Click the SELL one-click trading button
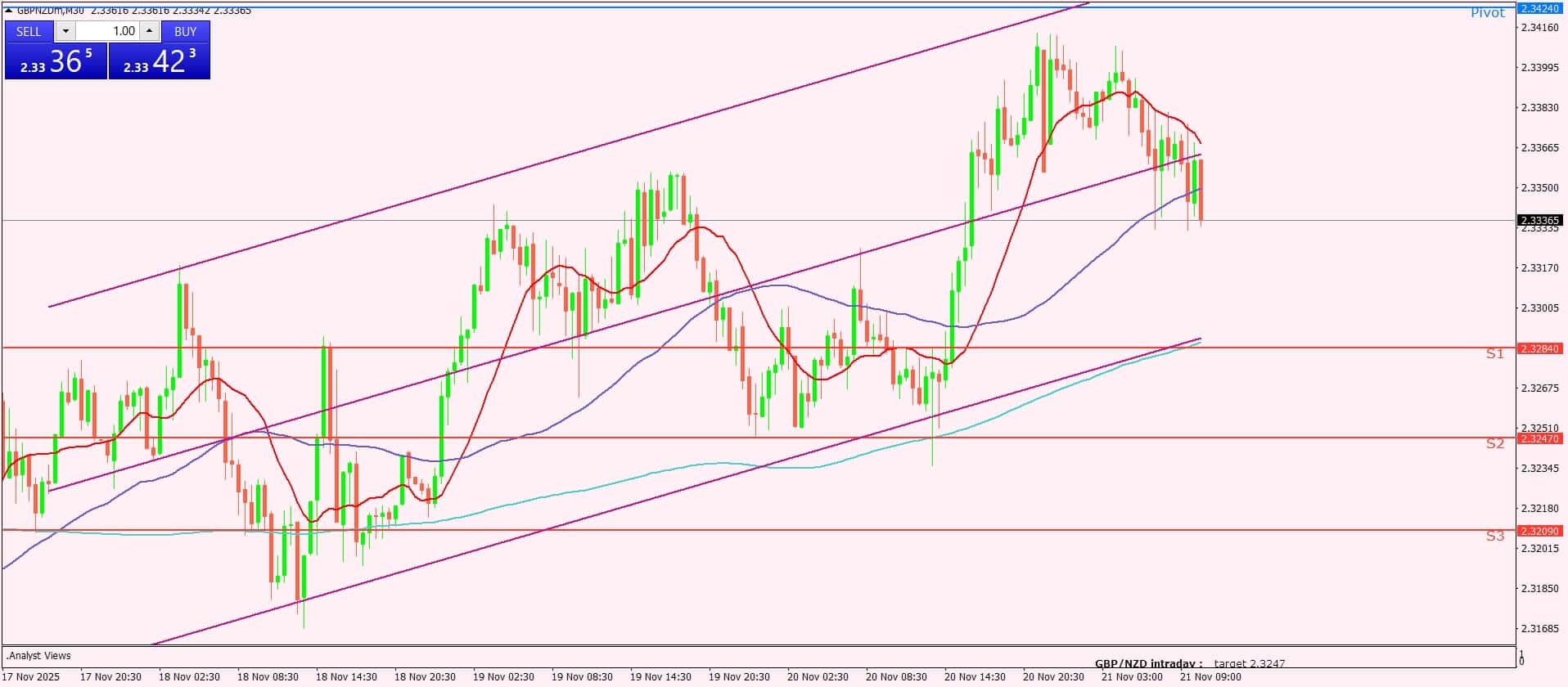Screen dimensions: 1568x687 coord(29,31)
